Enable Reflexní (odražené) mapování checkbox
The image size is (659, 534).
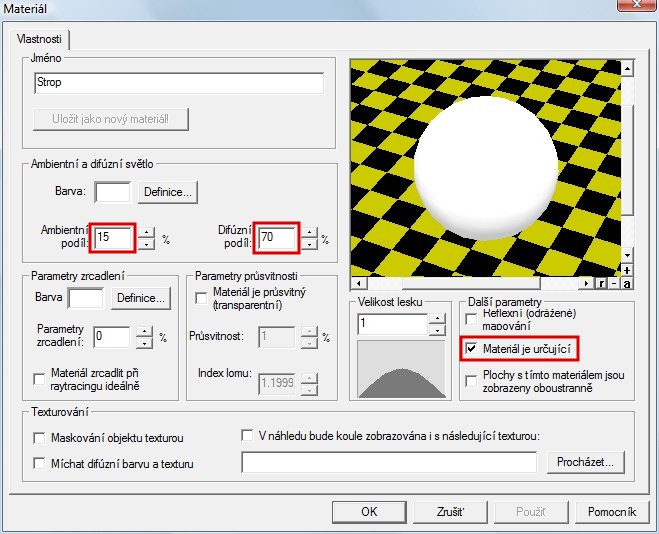[472, 319]
